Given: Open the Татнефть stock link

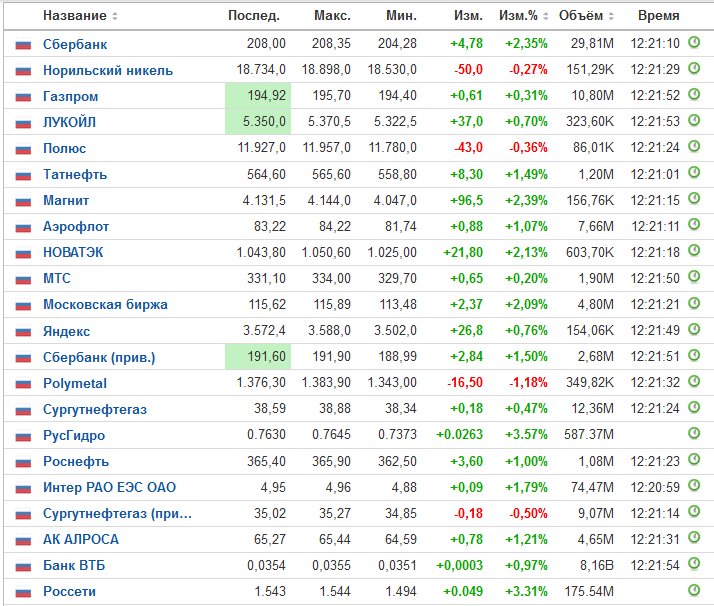Looking at the screenshot, I should 75,174.
